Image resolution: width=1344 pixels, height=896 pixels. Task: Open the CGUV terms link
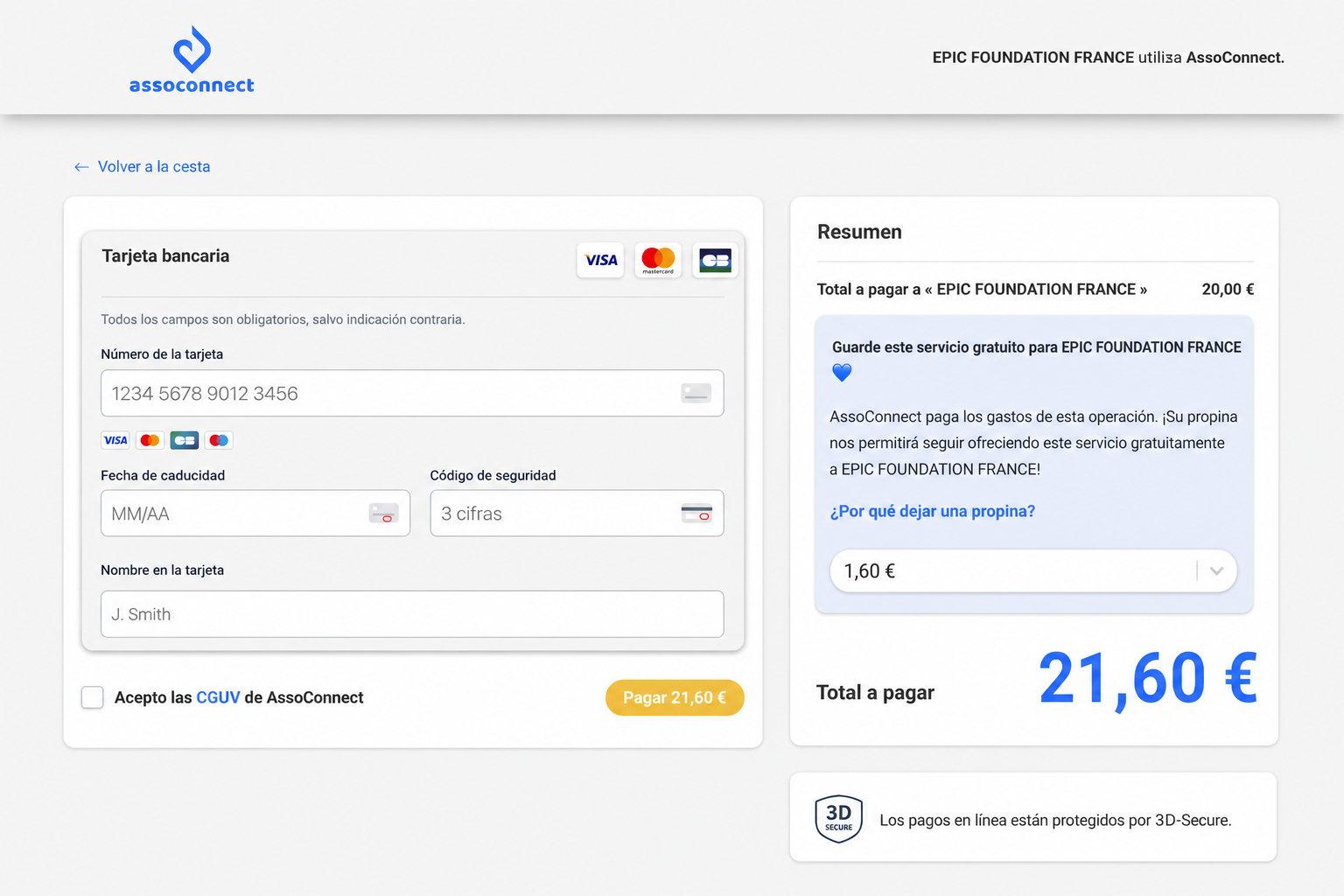[218, 697]
